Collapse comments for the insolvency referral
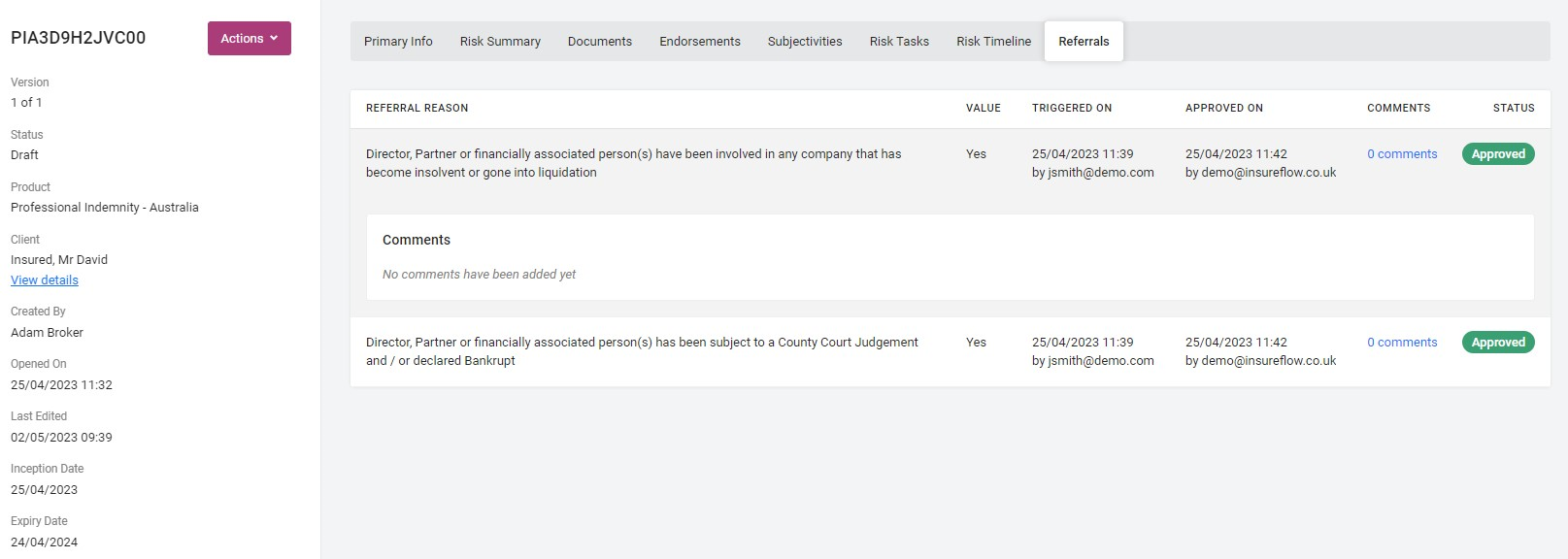 1402,154
